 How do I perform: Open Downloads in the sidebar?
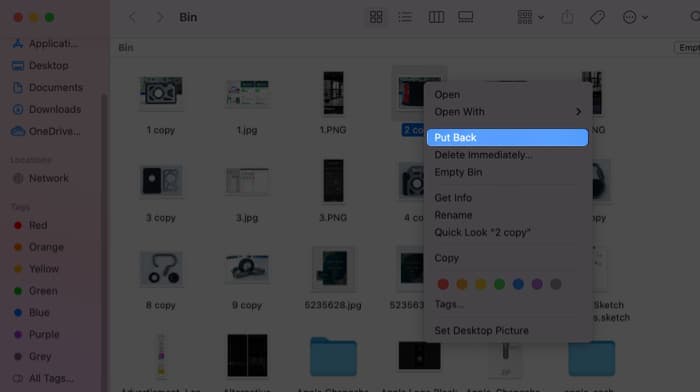pos(47,109)
